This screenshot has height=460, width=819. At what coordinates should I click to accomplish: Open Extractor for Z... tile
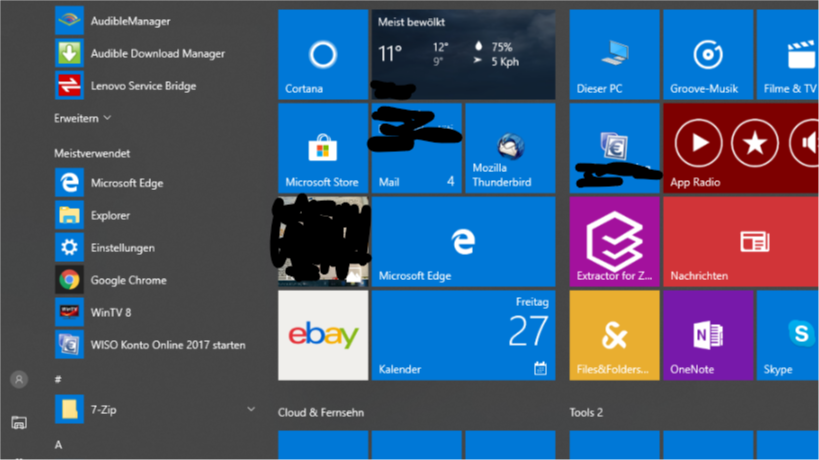tap(614, 242)
